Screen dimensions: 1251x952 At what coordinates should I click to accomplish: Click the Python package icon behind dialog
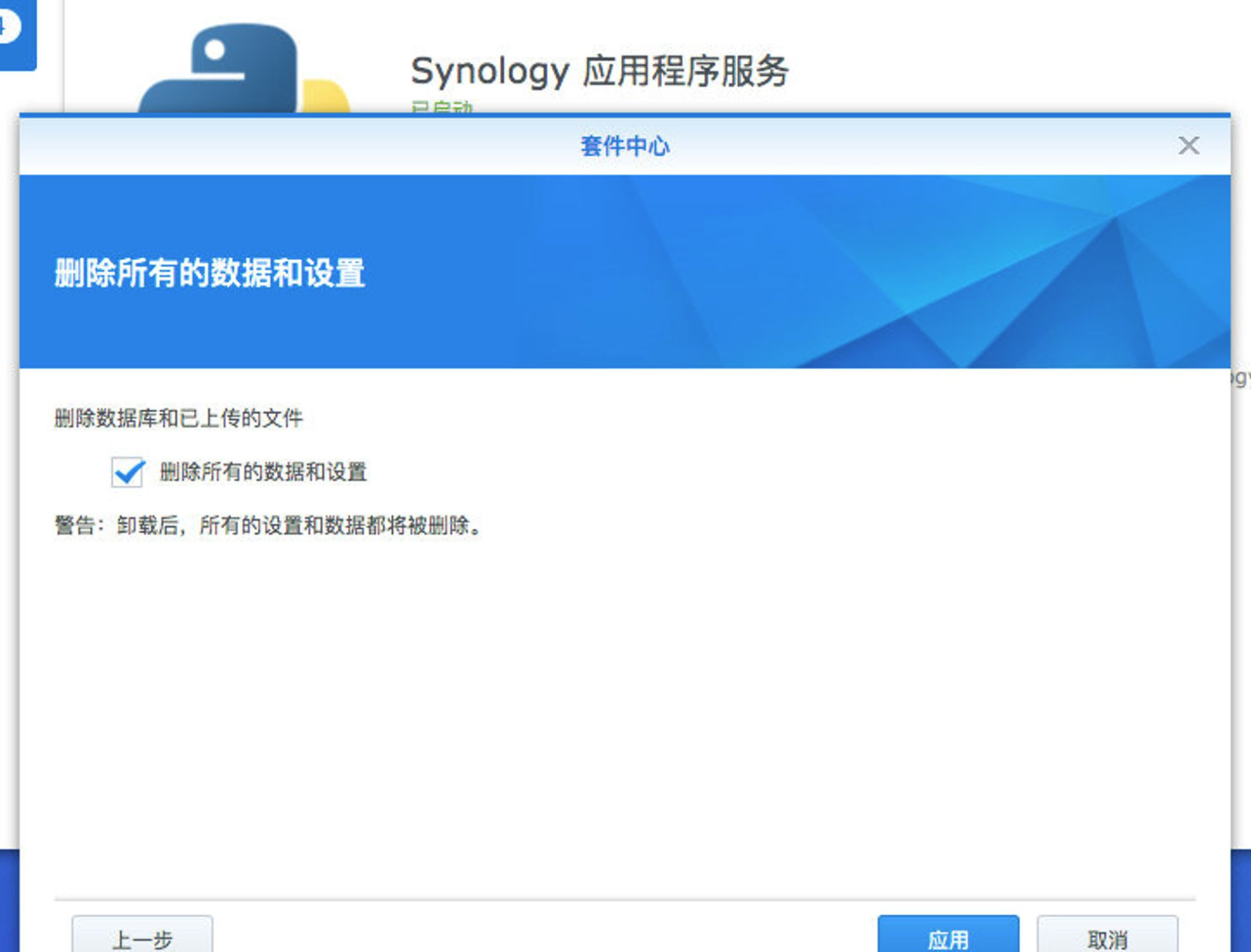[244, 69]
